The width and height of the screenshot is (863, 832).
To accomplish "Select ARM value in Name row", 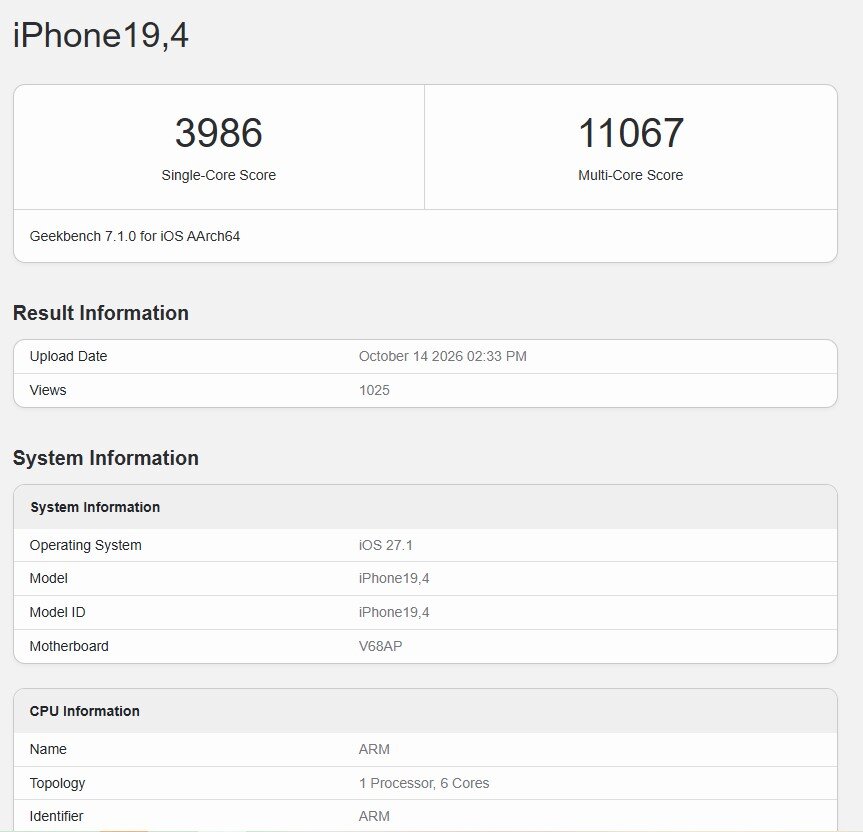I will (374, 749).
